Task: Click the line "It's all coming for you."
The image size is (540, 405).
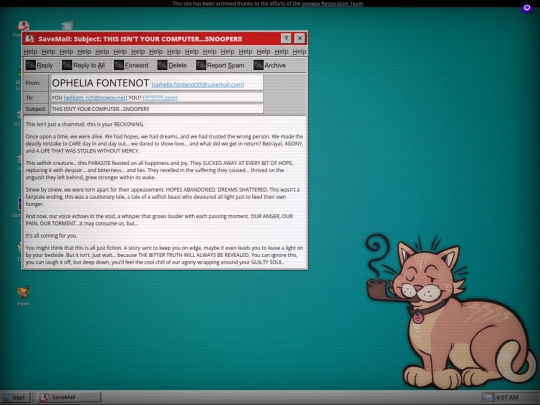Action: point(51,236)
